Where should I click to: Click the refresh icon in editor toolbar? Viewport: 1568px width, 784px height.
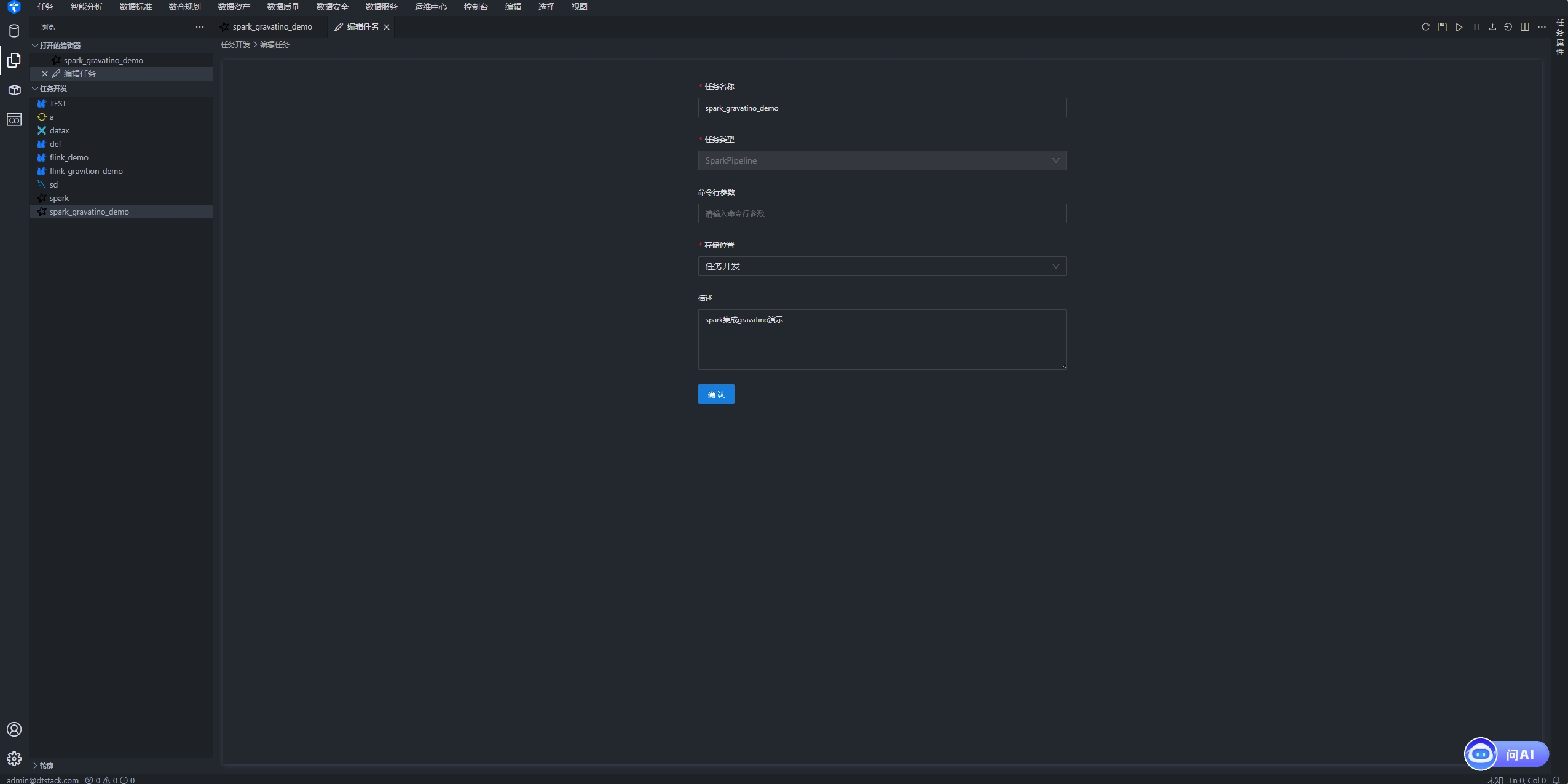coord(1425,27)
